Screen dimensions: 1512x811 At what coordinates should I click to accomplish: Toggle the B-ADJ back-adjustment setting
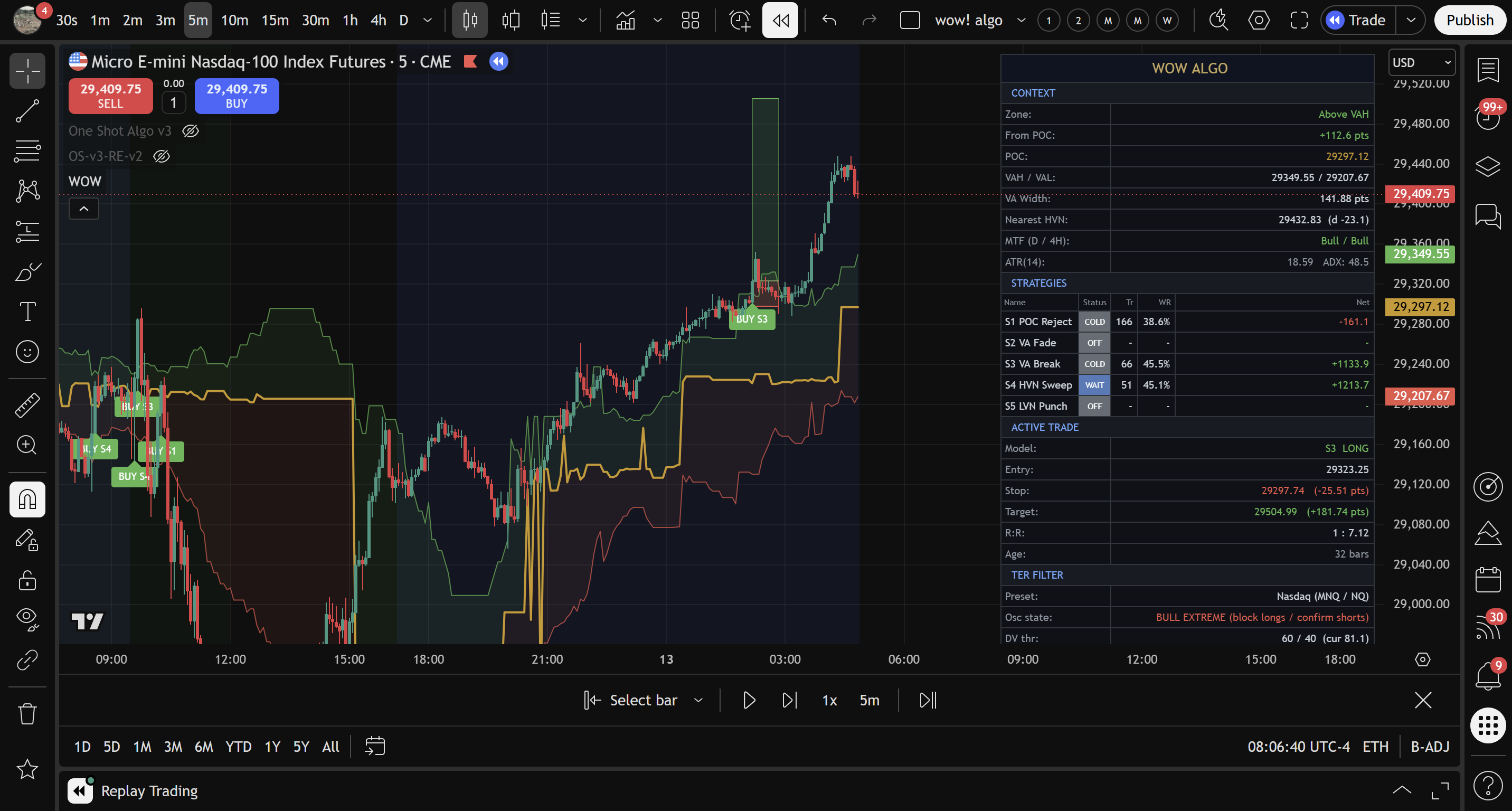click(x=1430, y=747)
